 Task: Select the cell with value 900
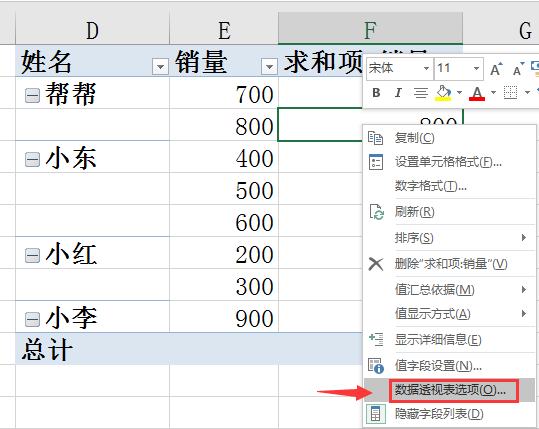(224, 317)
